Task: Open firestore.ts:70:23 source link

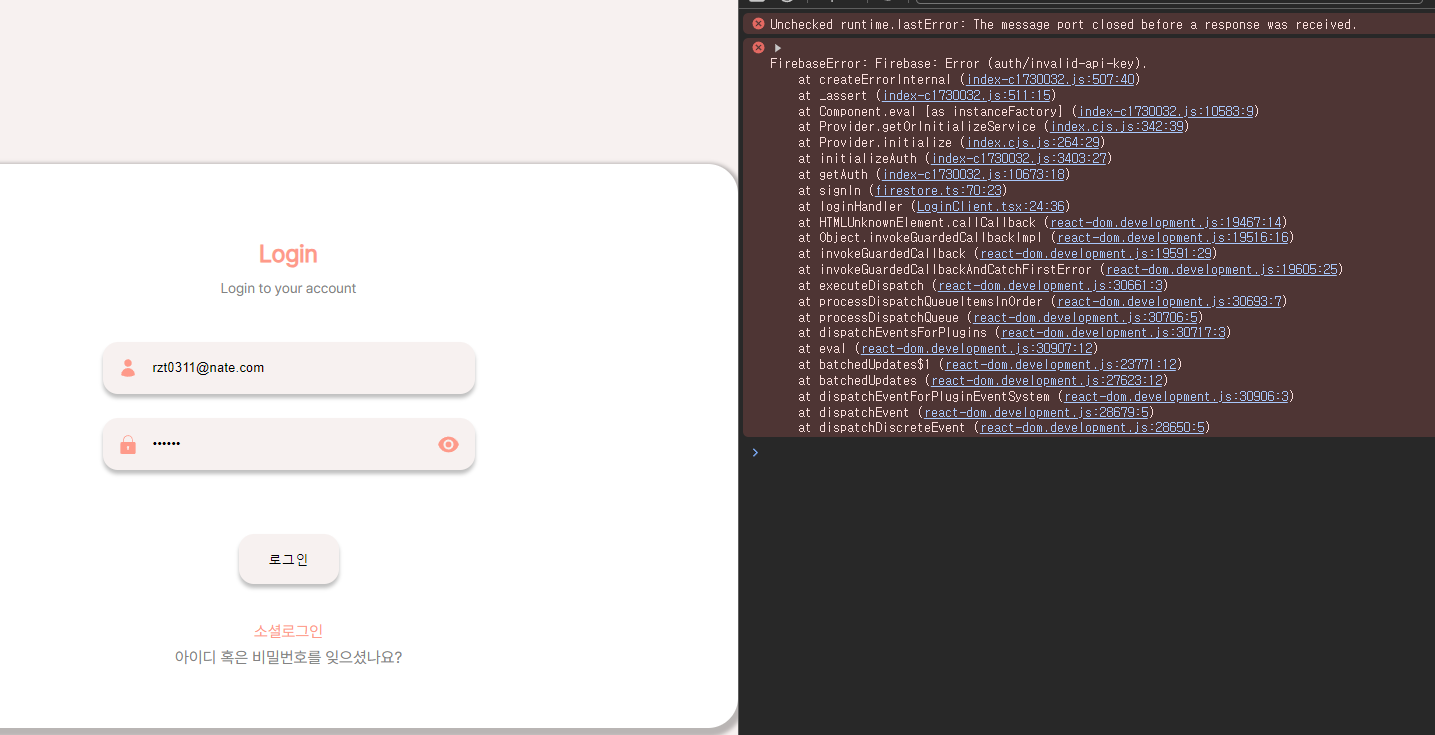Action: pyautogui.click(x=938, y=190)
